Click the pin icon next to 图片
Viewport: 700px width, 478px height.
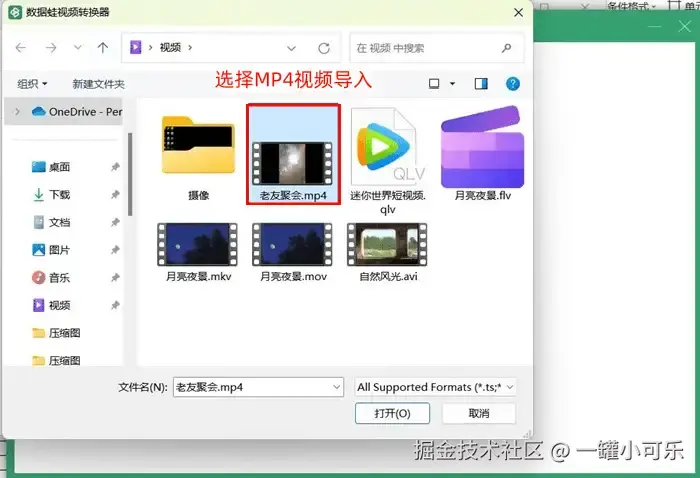coord(115,250)
